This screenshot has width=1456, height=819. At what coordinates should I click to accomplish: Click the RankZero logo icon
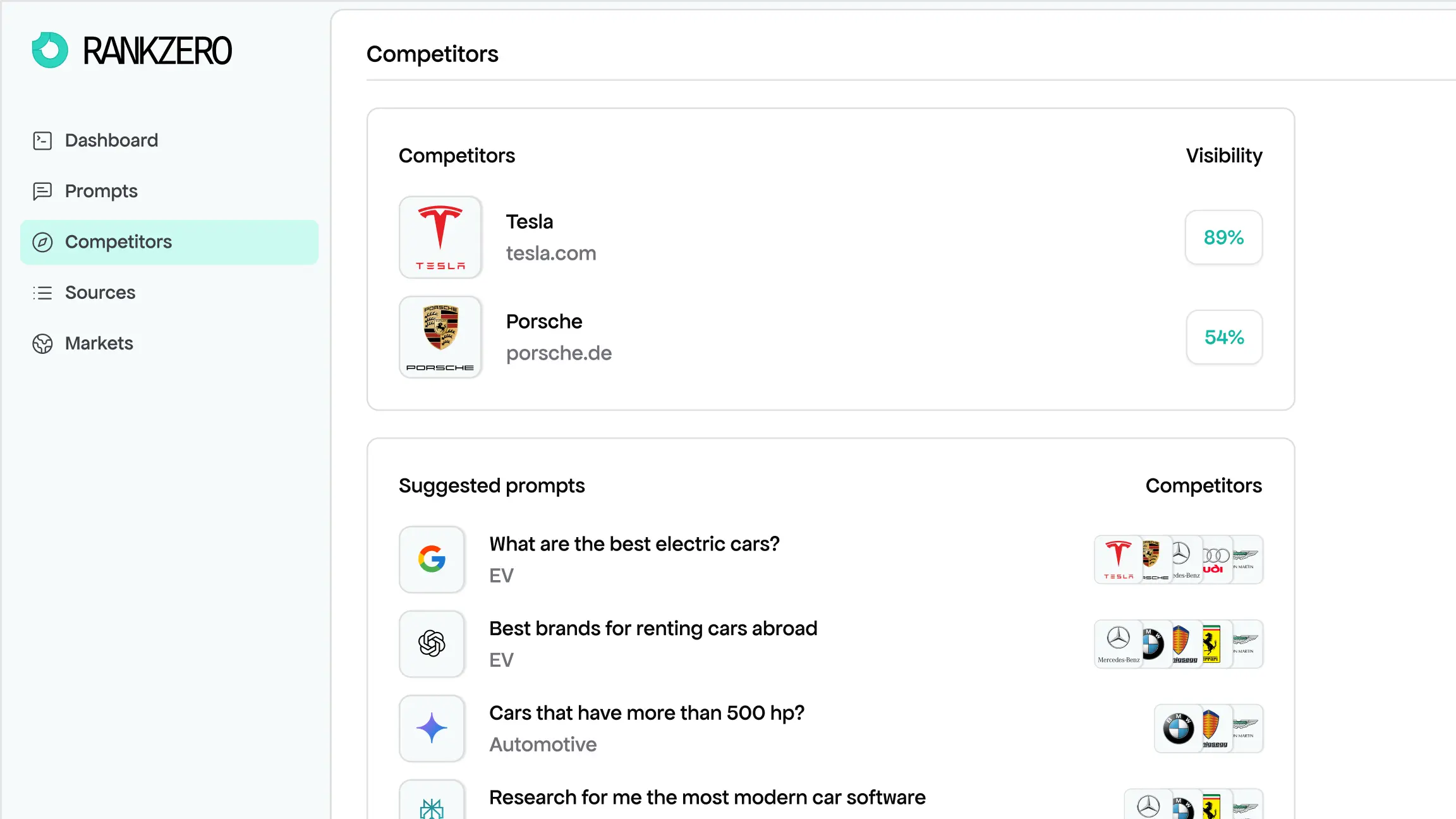(50, 50)
